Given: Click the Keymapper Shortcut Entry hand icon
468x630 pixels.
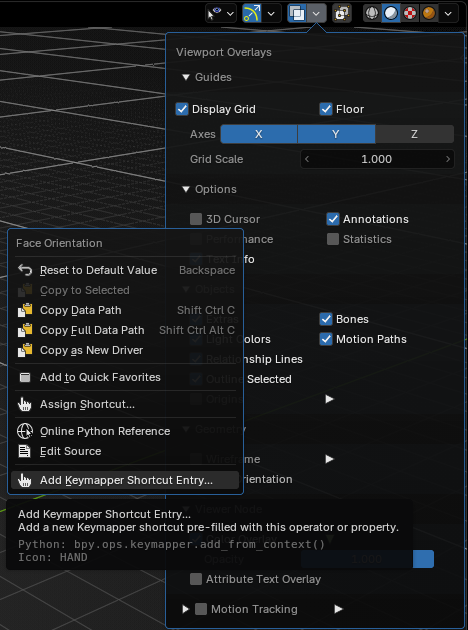Looking at the screenshot, I should click(x=25, y=480).
